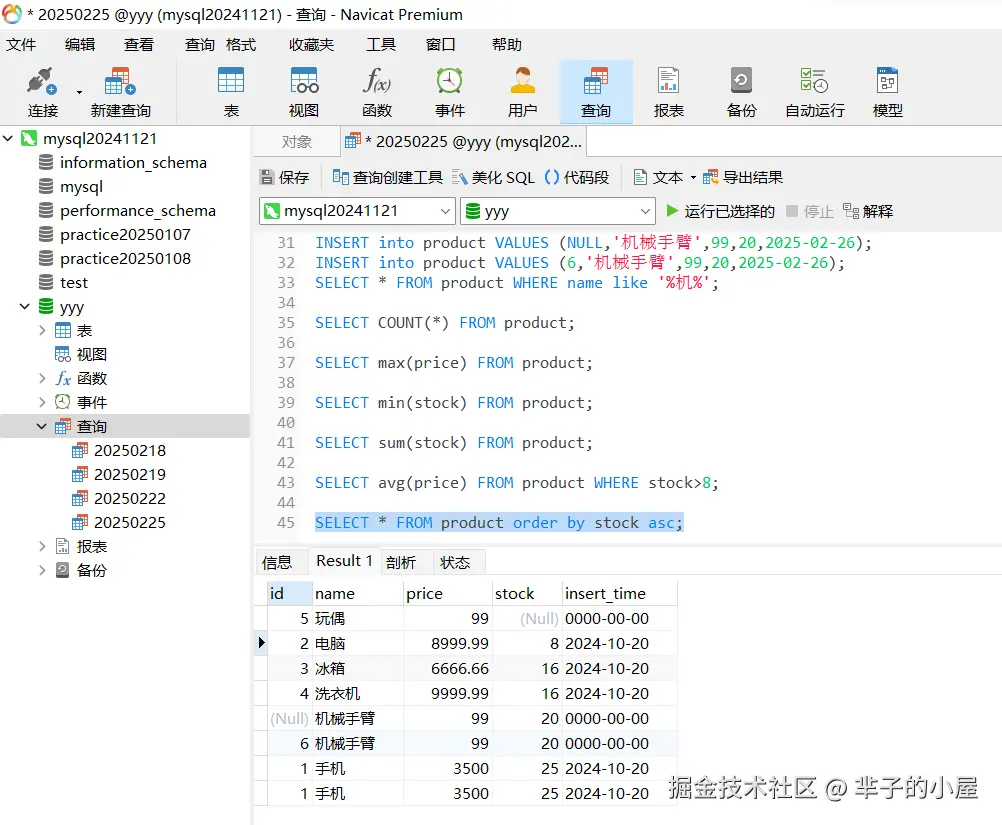Viewport: 1002px width, 825px height.
Task: Expand the 备份 node under yyy
Action: [x=42, y=570]
